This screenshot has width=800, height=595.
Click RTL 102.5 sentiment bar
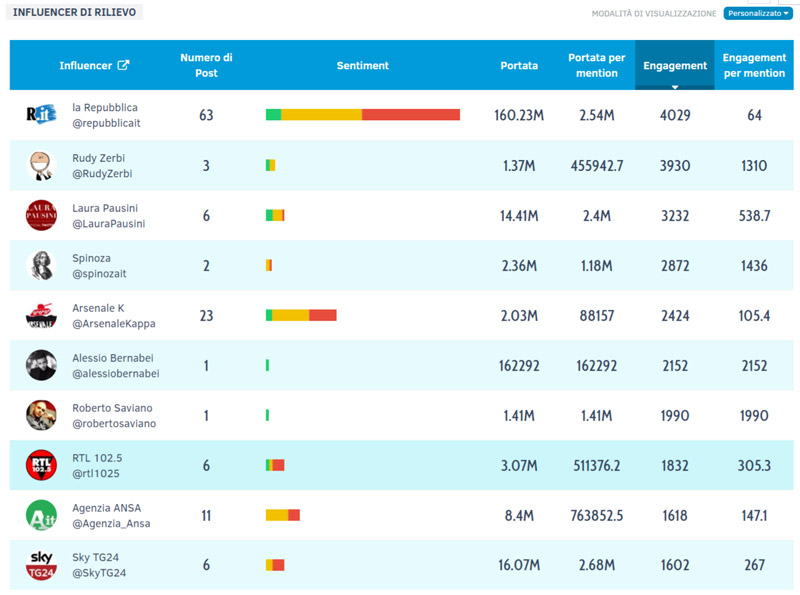(275, 465)
